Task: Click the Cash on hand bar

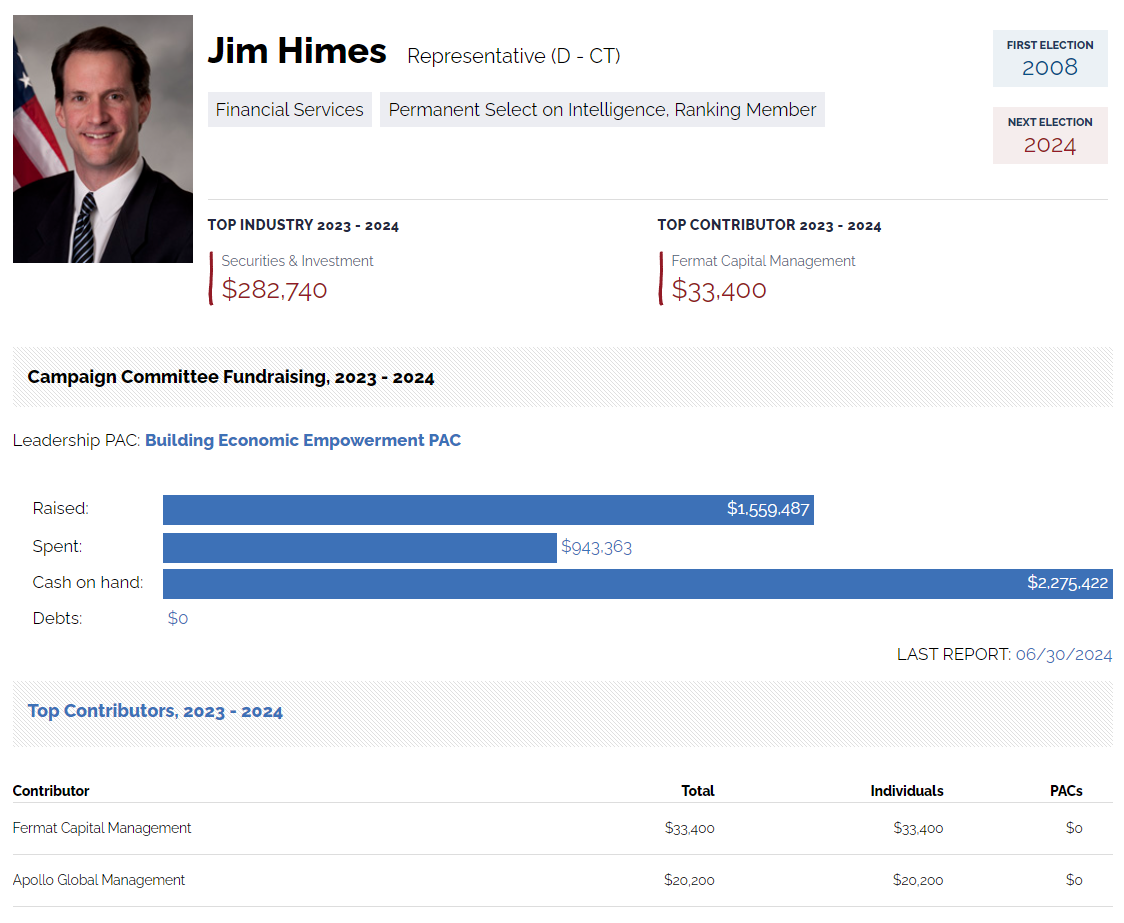Action: 637,583
